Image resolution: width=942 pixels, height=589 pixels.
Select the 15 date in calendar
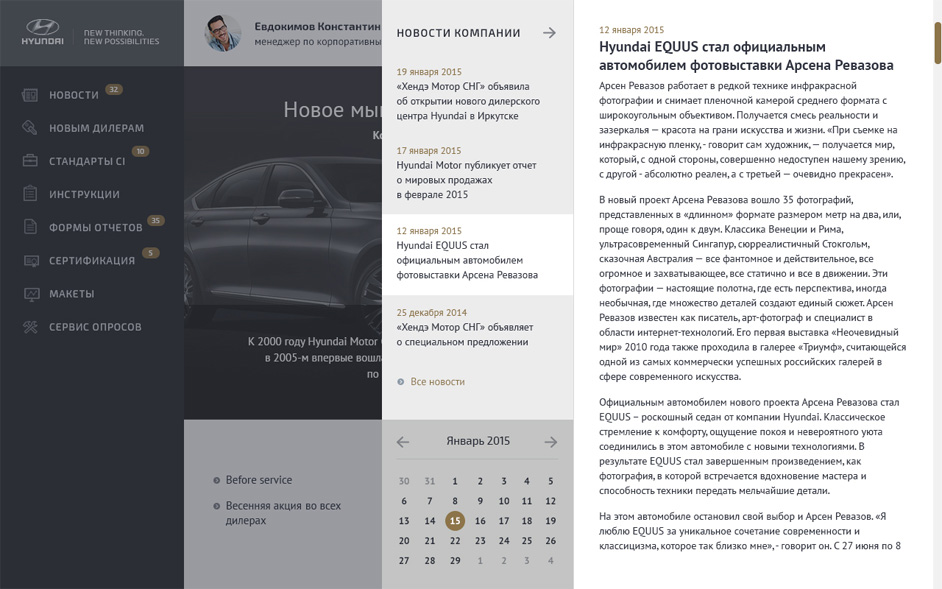[455, 521]
